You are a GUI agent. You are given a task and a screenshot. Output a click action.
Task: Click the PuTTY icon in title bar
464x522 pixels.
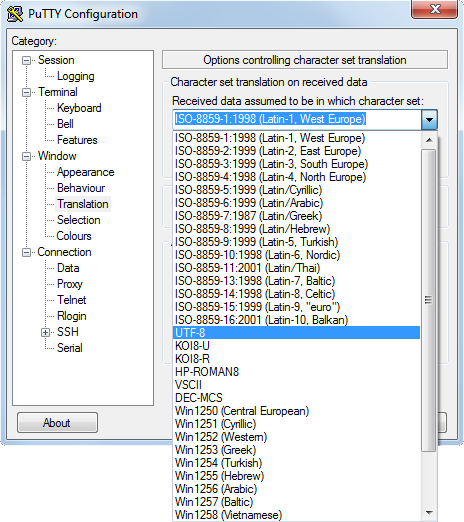tap(15, 14)
